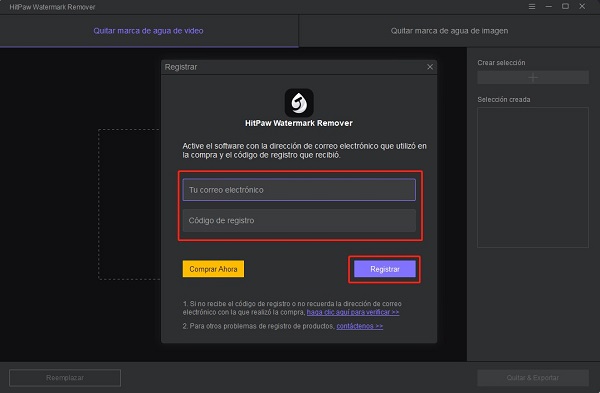Click the Quitar & Exportar button
The image size is (600, 393).
[x=533, y=378]
